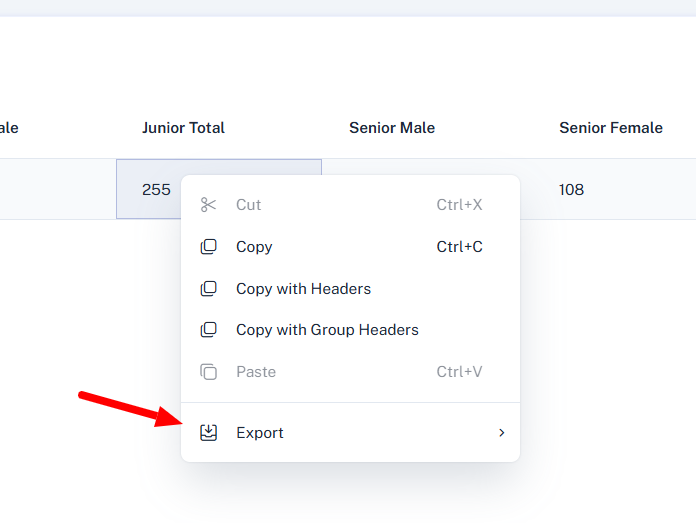Select the Senior Female cell with 108
The image size is (696, 523).
pyautogui.click(x=572, y=189)
